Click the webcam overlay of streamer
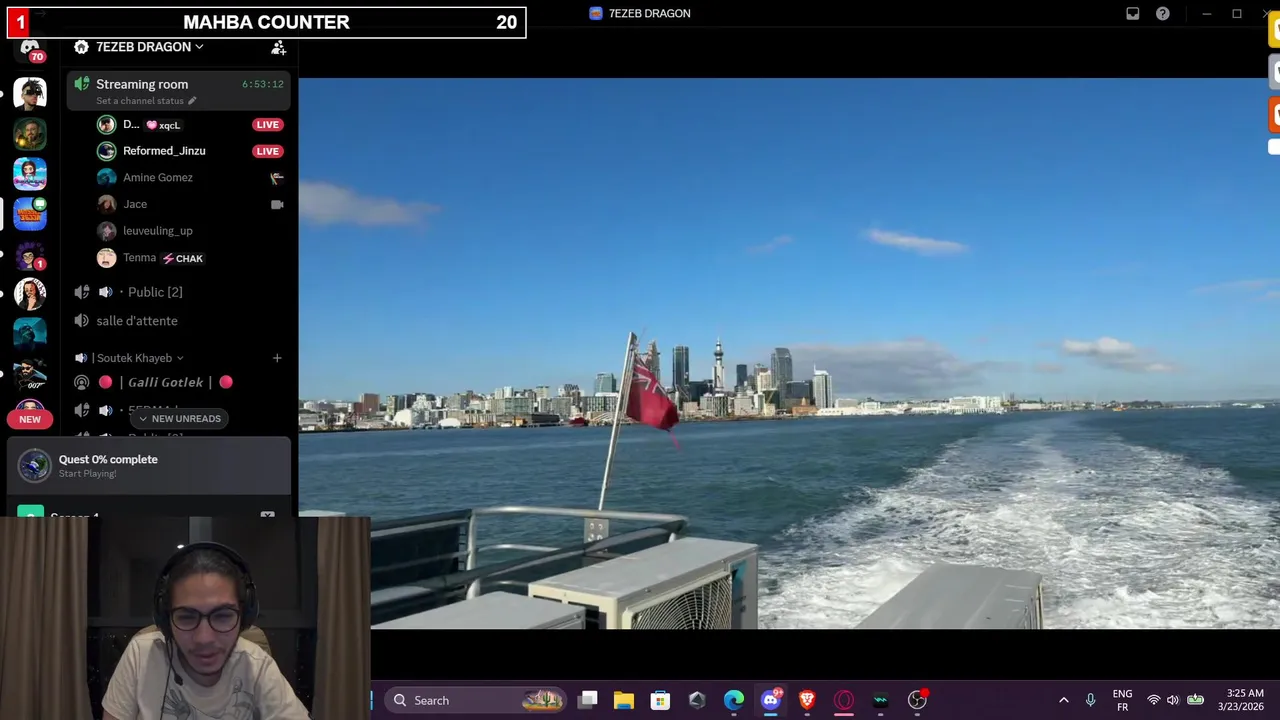1280x720 pixels. [185, 618]
